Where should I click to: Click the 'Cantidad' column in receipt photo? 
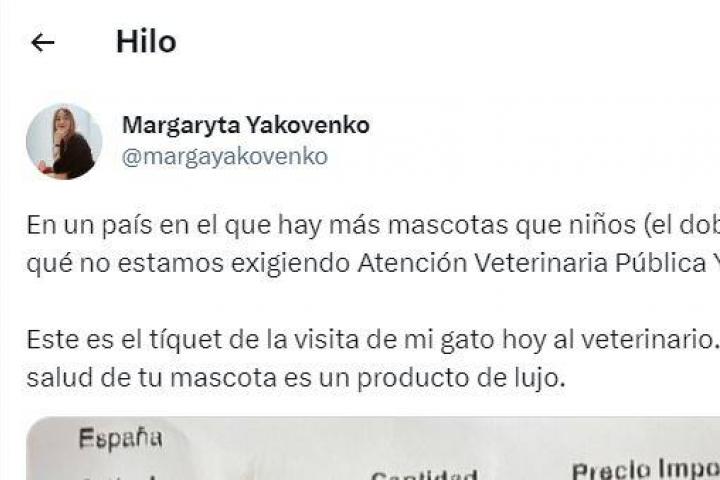click(424, 474)
